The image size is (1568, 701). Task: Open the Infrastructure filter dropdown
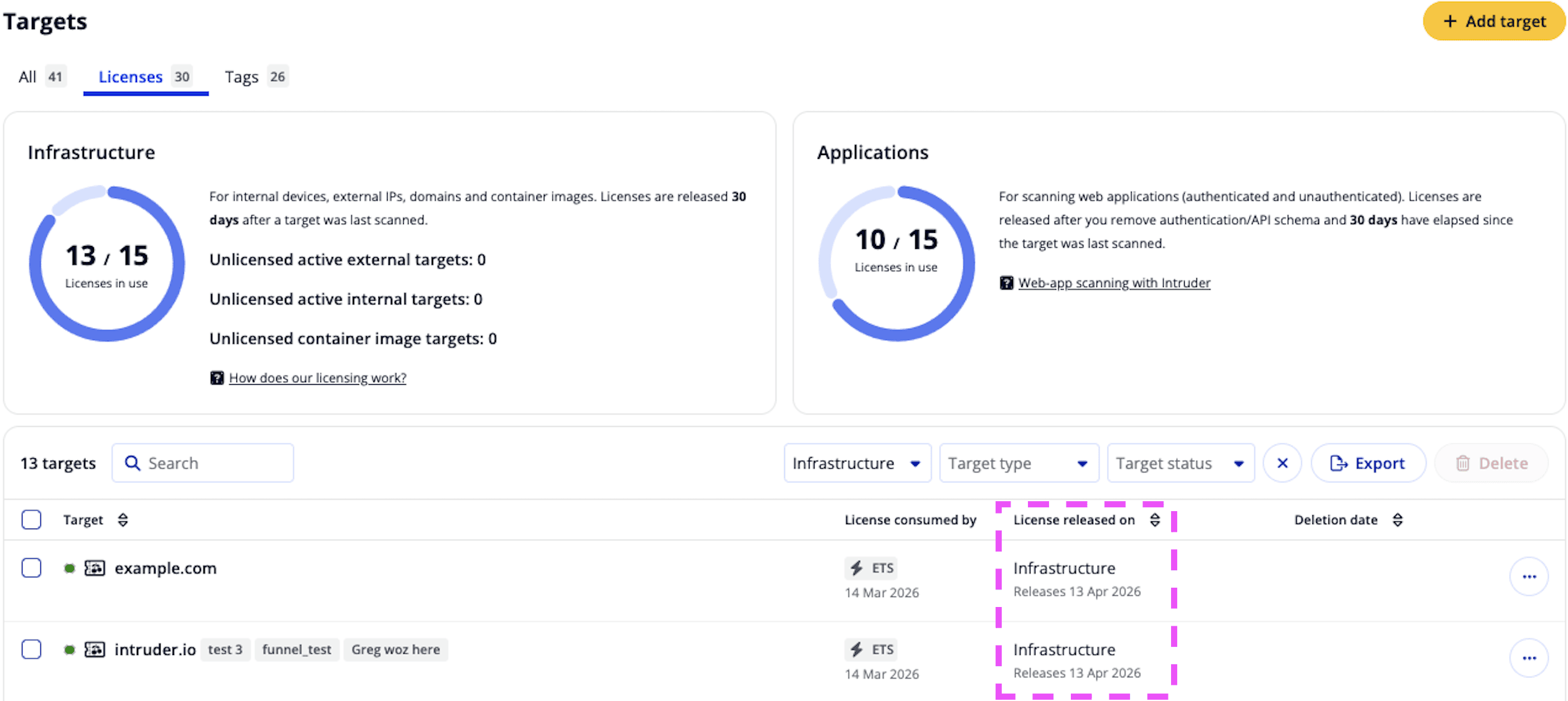857,463
